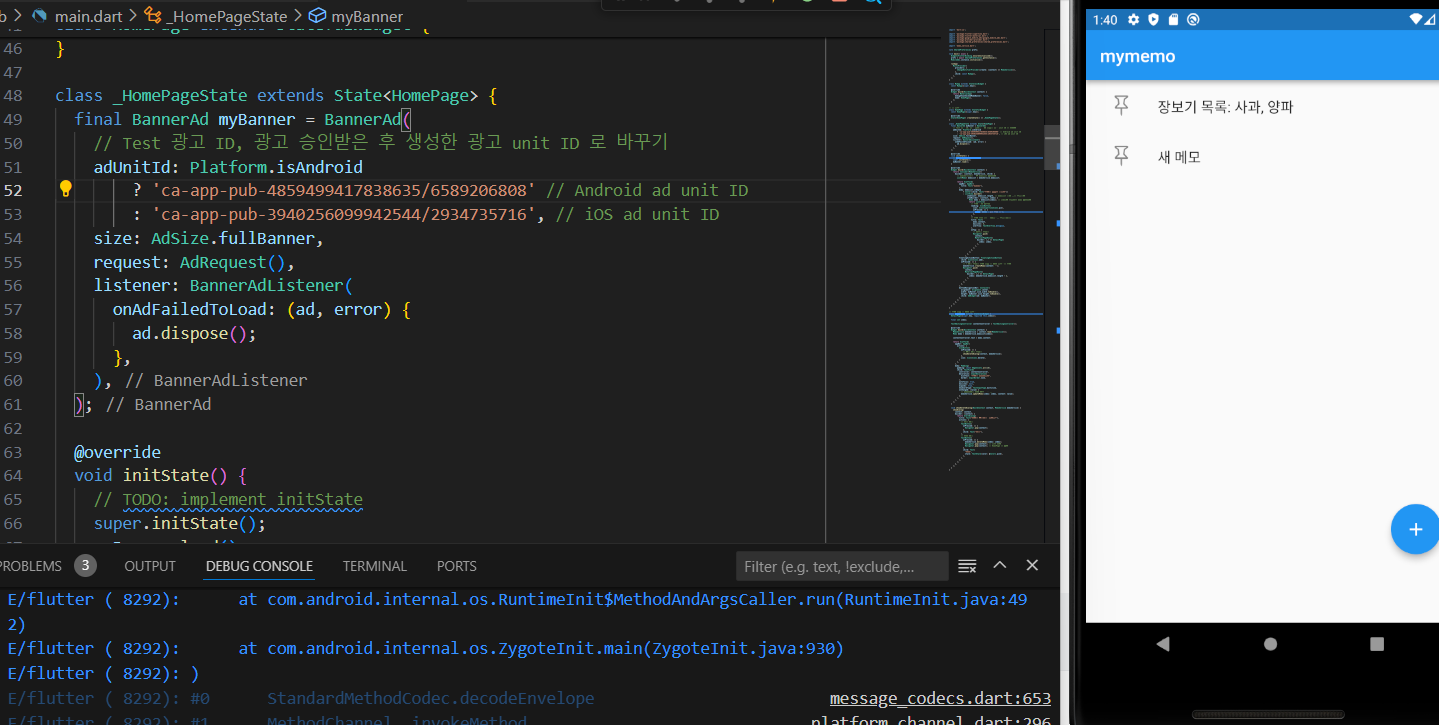1439x725 pixels.
Task: Tap the Android recents square button
Action: pyautogui.click(x=1377, y=644)
